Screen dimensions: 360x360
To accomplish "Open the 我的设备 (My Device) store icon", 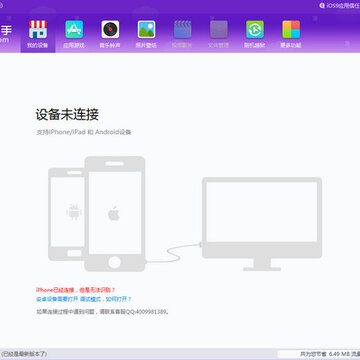I will [38, 29].
